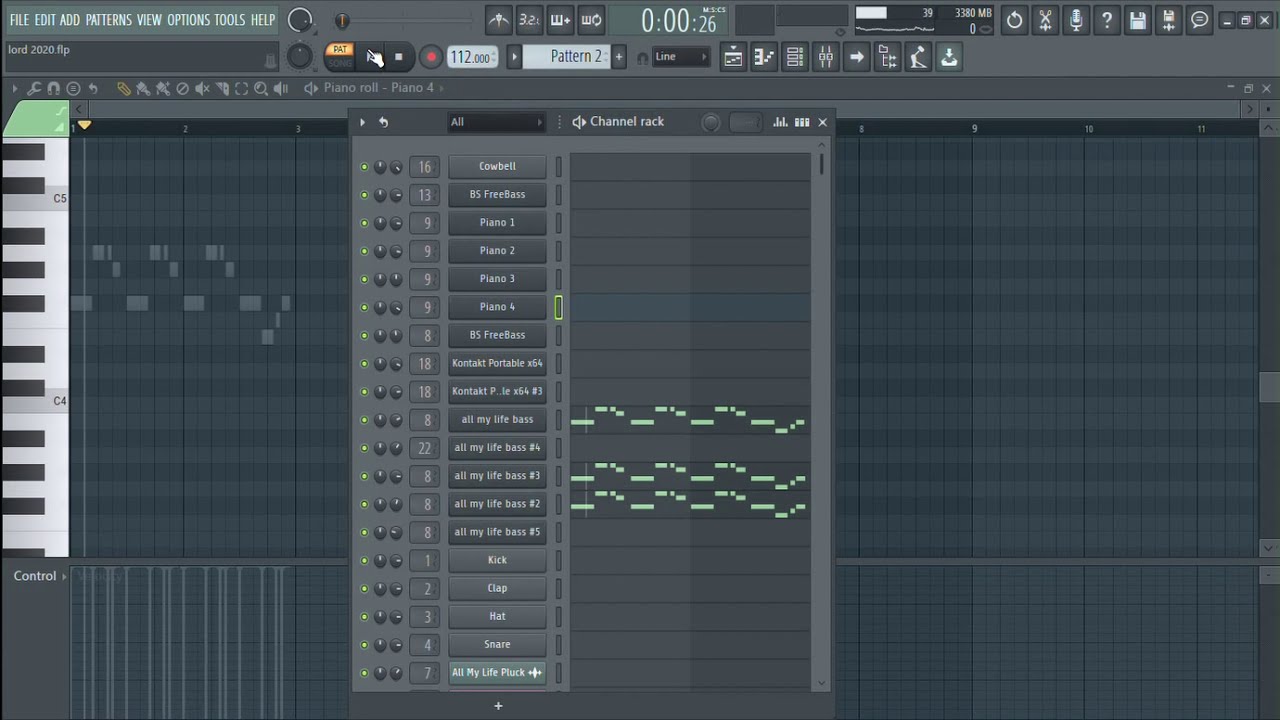Click the step editing mode icon
Viewport: 1280px width, 720px height.
(x=560, y=20)
